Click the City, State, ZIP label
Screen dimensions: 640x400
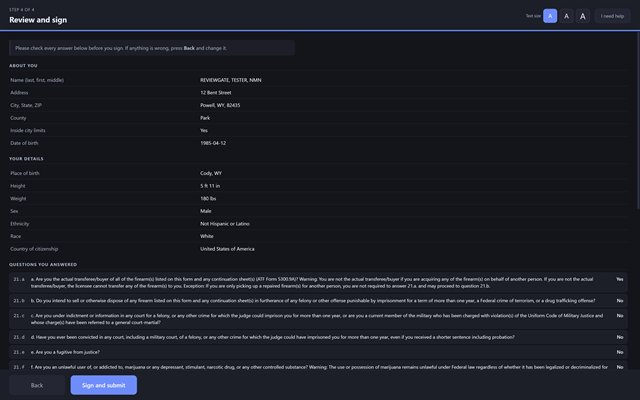coord(26,105)
